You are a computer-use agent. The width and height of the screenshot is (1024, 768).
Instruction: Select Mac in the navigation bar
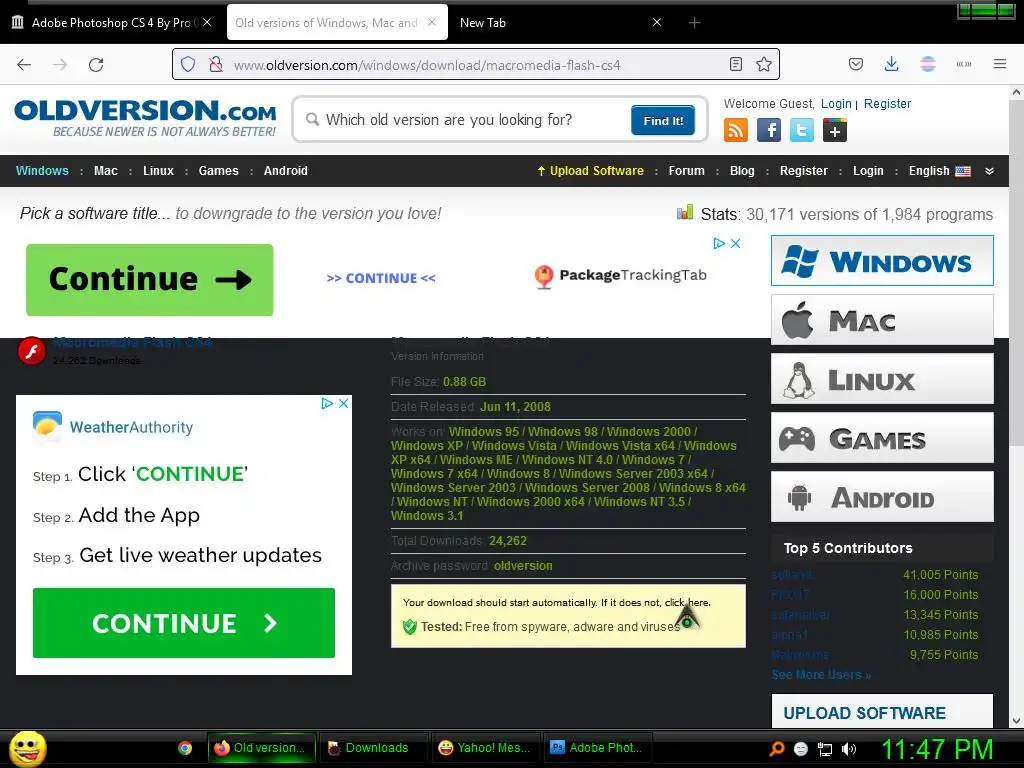point(106,171)
